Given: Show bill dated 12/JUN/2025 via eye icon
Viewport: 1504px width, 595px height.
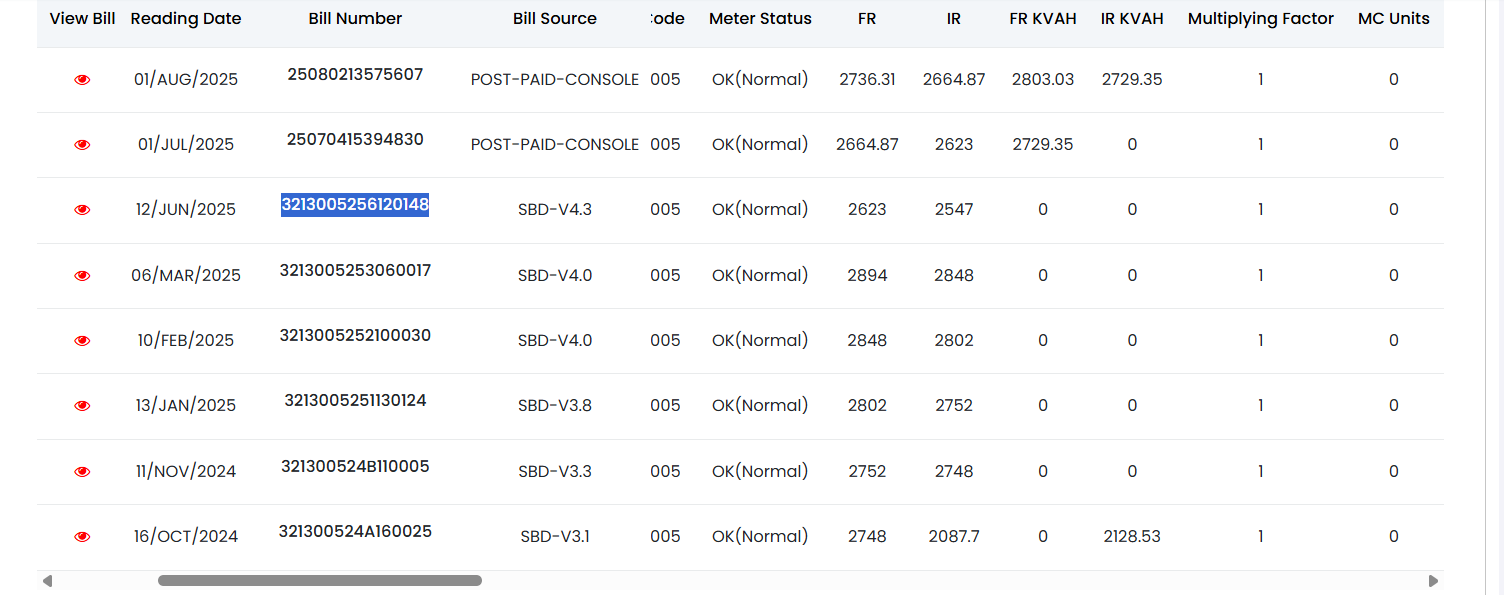Looking at the screenshot, I should click(82, 210).
